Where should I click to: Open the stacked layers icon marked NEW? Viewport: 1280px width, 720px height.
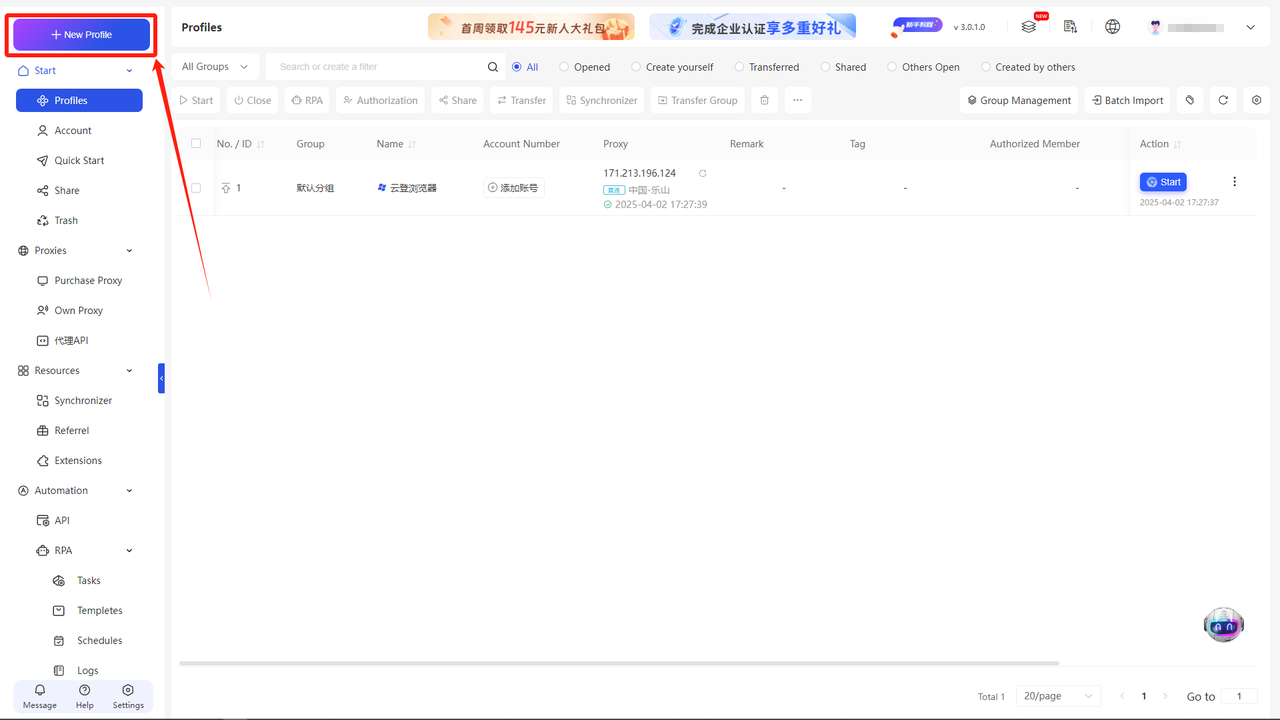(1029, 27)
